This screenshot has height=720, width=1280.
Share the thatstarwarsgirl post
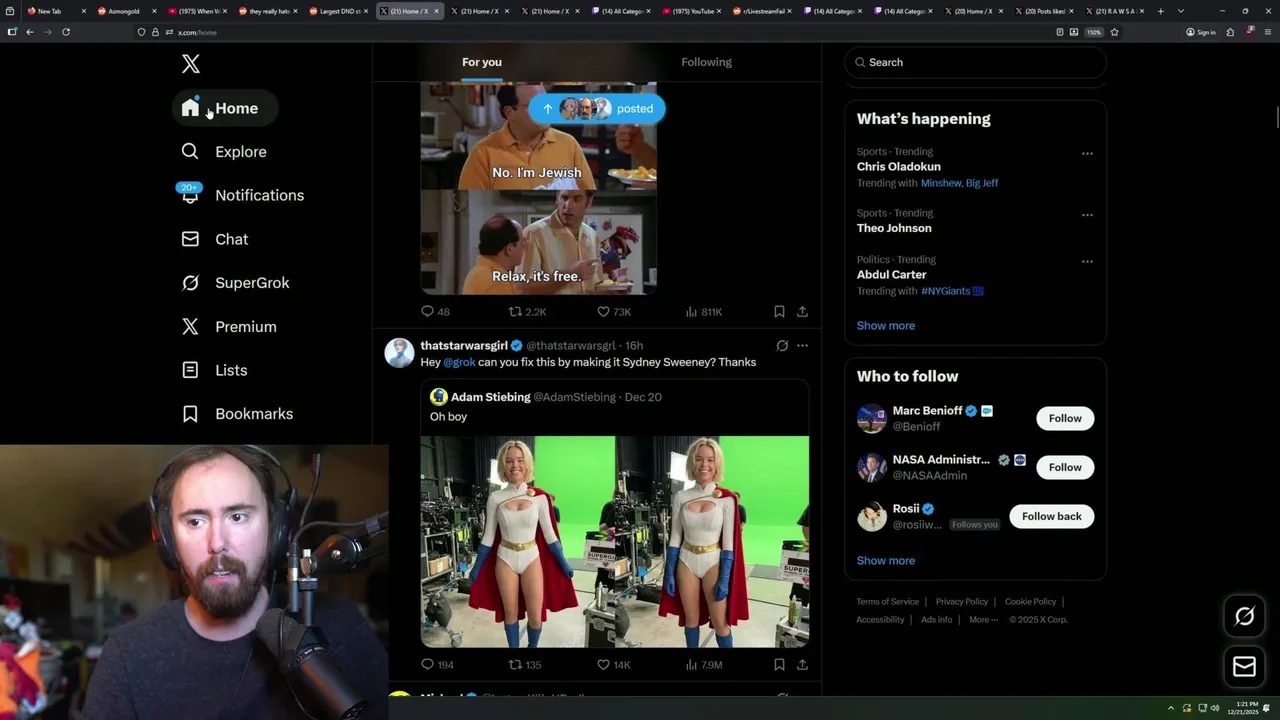point(802,665)
